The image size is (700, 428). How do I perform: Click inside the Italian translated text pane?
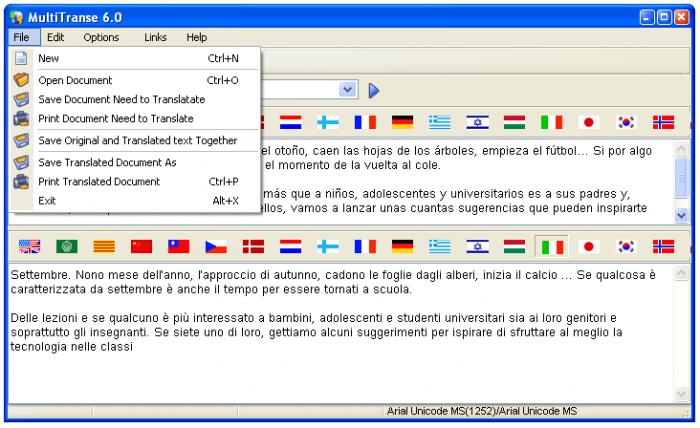(x=341, y=334)
